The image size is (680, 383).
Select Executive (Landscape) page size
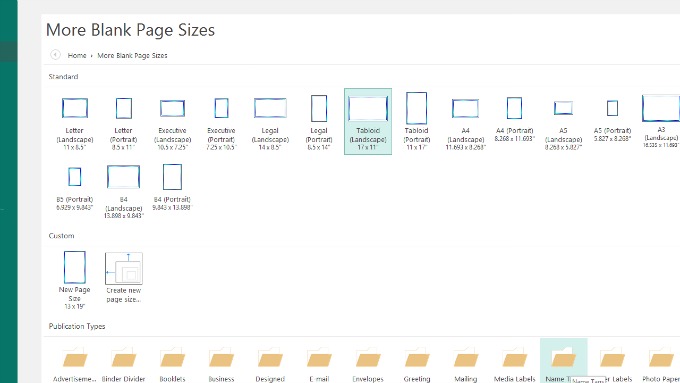coord(173,122)
